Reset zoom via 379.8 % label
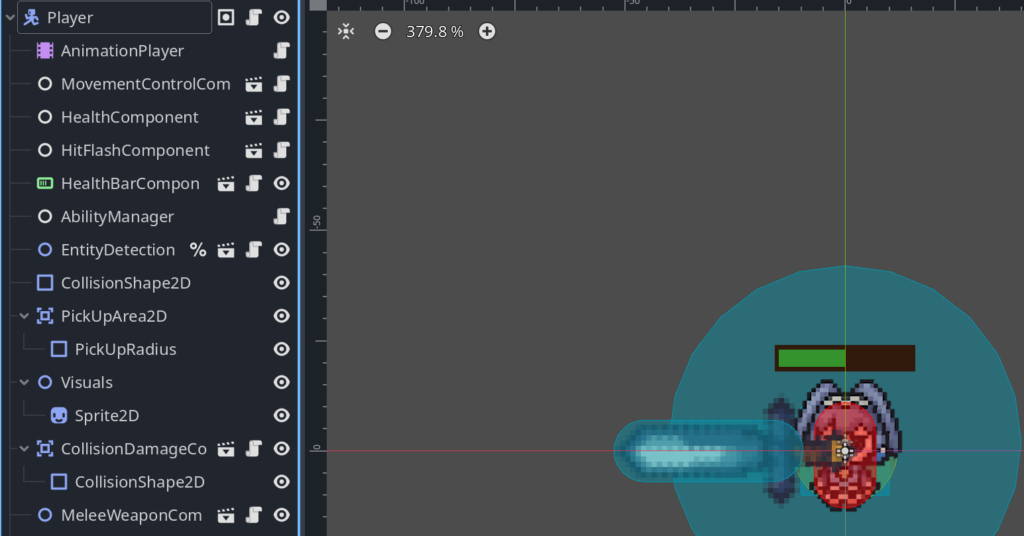This screenshot has width=1024, height=536. click(x=435, y=31)
